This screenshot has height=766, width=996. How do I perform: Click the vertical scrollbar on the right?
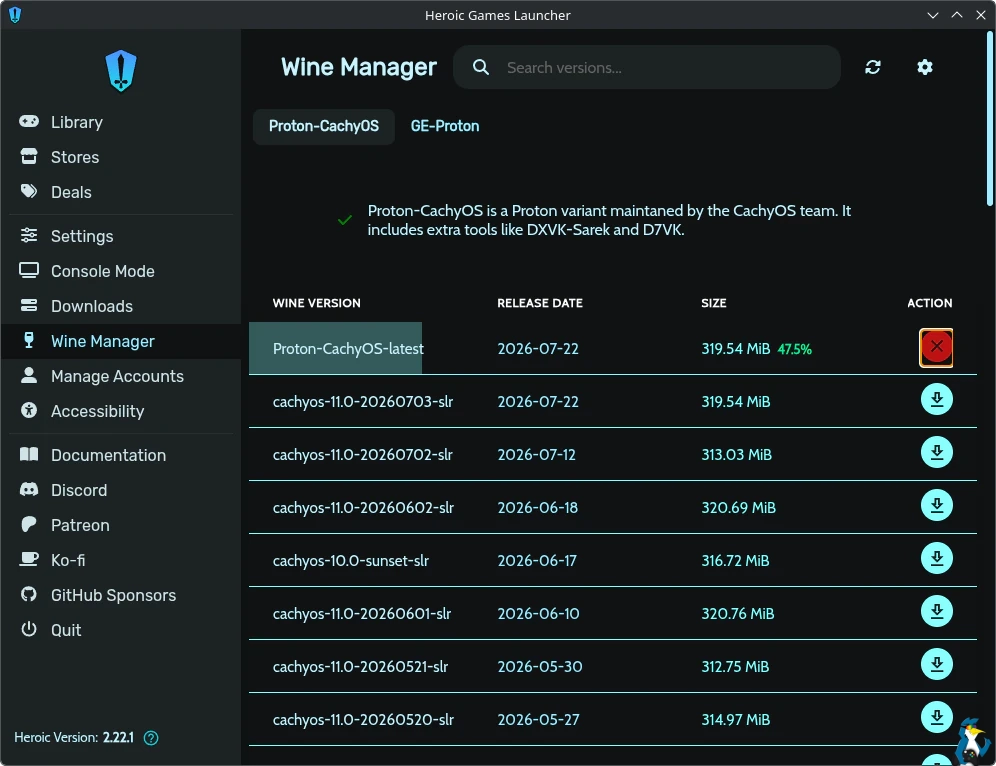(x=990, y=119)
